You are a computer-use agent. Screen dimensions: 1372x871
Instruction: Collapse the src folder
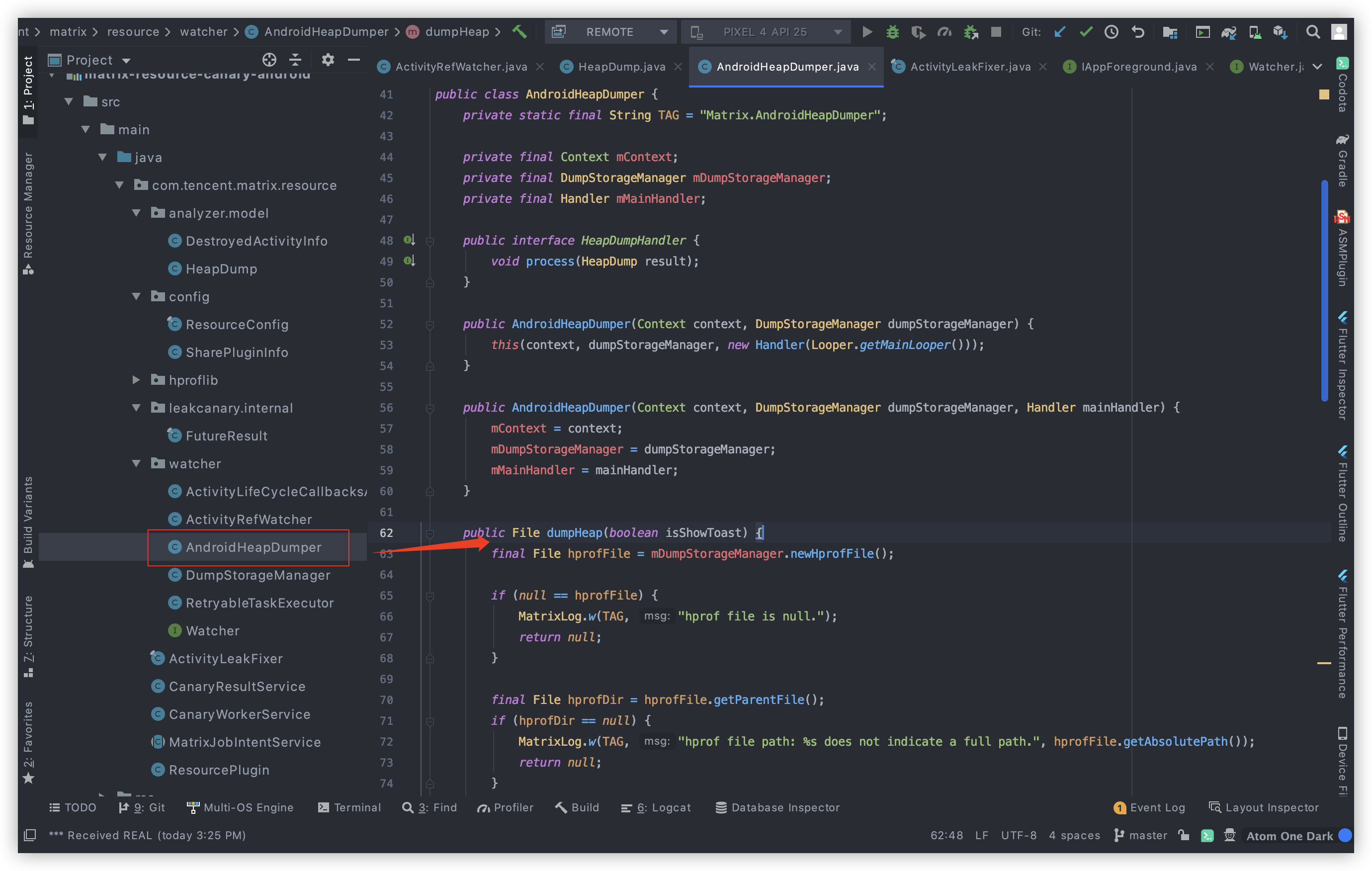point(69,101)
